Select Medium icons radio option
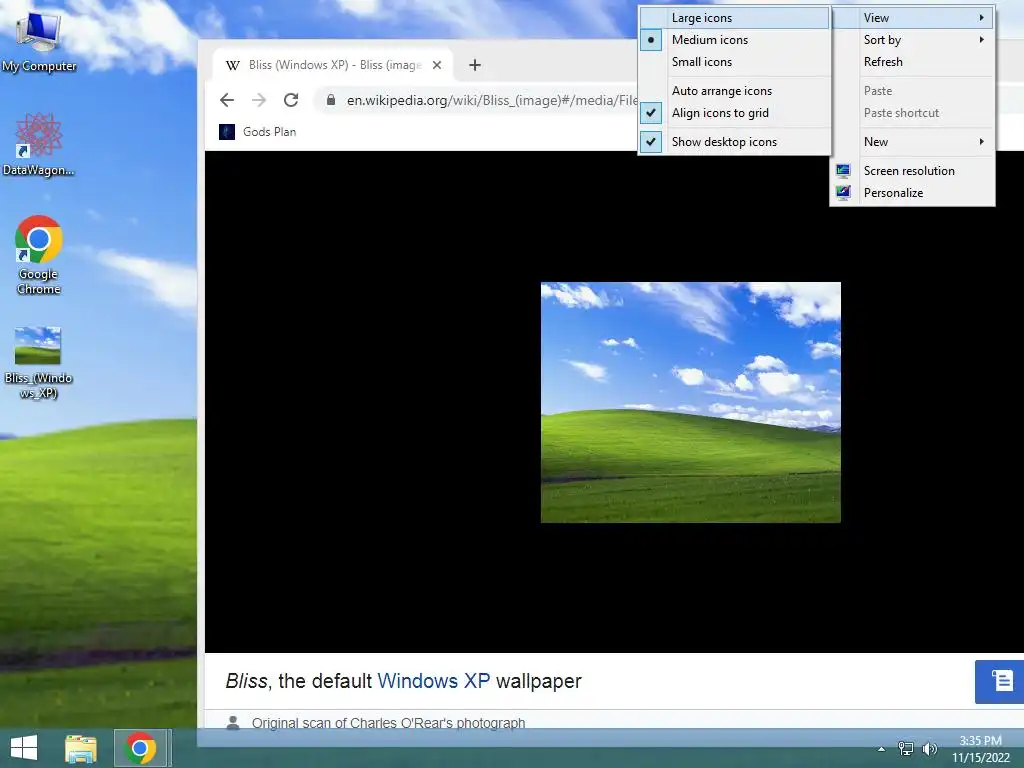This screenshot has height=768, width=1024. (x=734, y=40)
